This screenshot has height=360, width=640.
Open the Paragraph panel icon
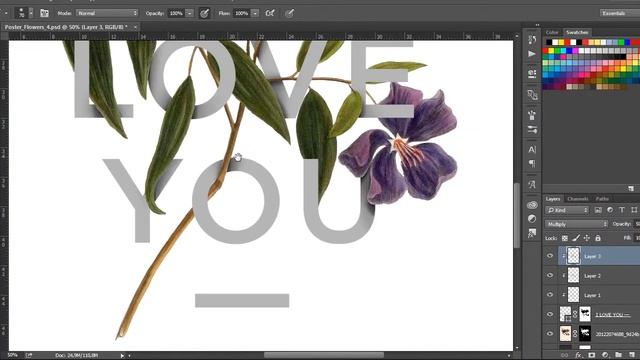[532, 164]
